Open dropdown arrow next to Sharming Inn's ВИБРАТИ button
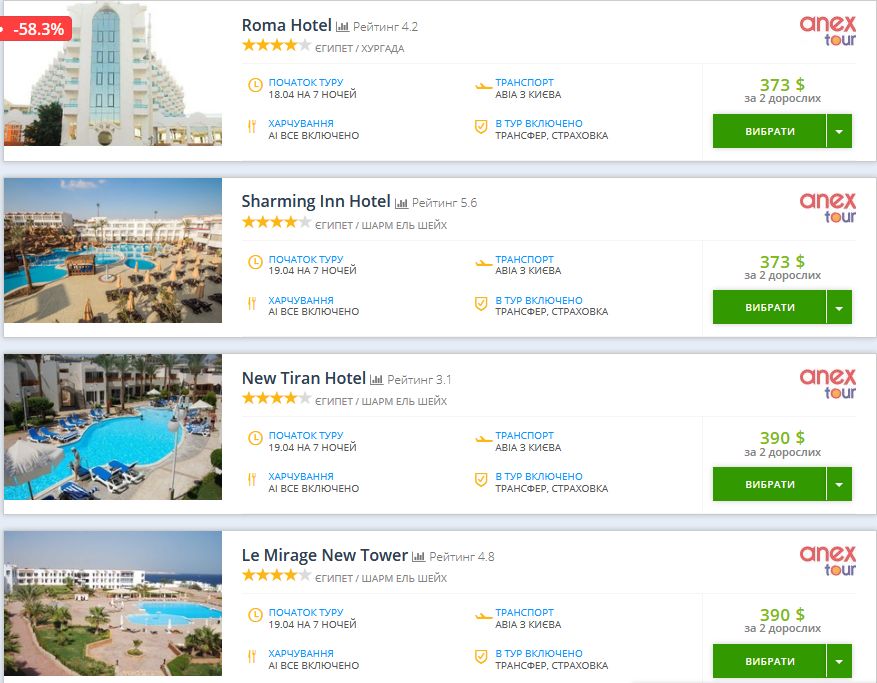Screen dimensions: 877x683 click(839, 307)
